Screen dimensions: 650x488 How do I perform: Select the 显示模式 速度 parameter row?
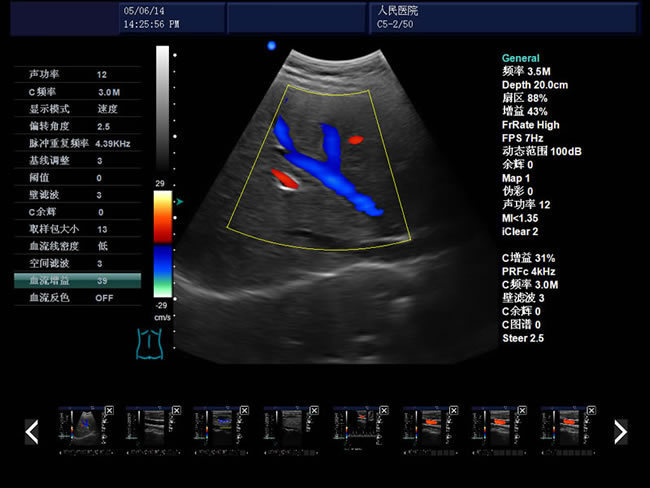78,109
